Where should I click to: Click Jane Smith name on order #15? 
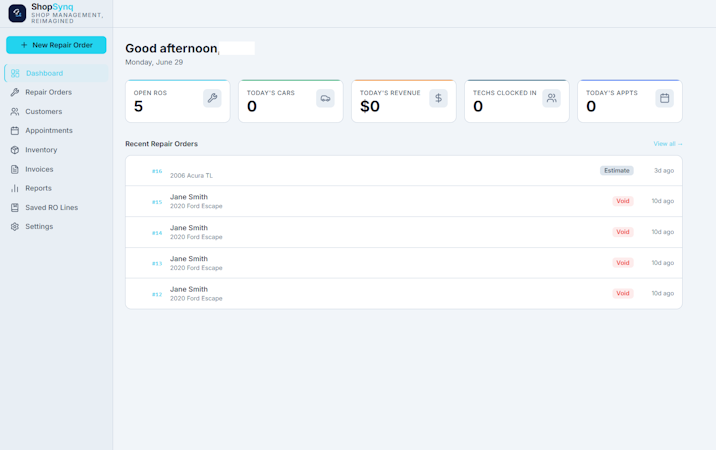tap(189, 197)
